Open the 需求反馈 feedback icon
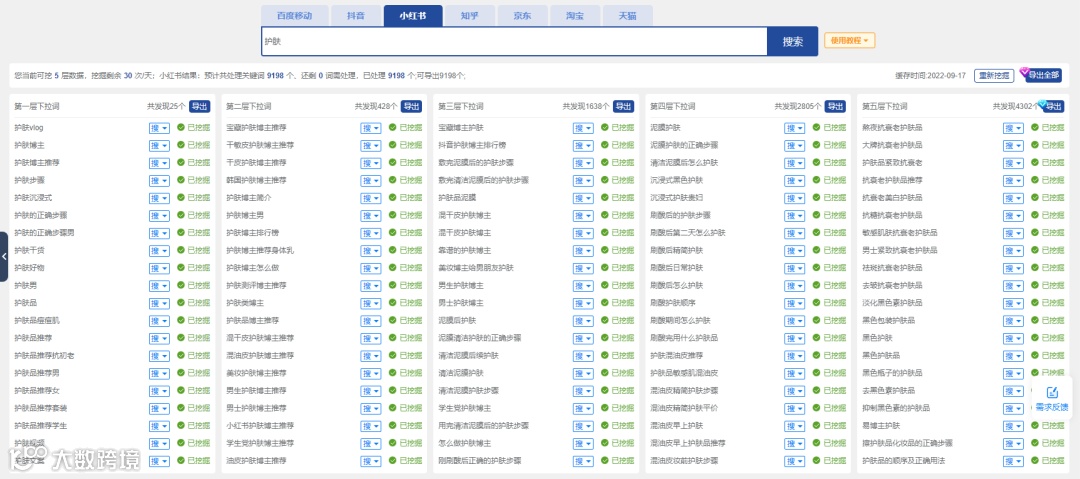 tap(1052, 393)
